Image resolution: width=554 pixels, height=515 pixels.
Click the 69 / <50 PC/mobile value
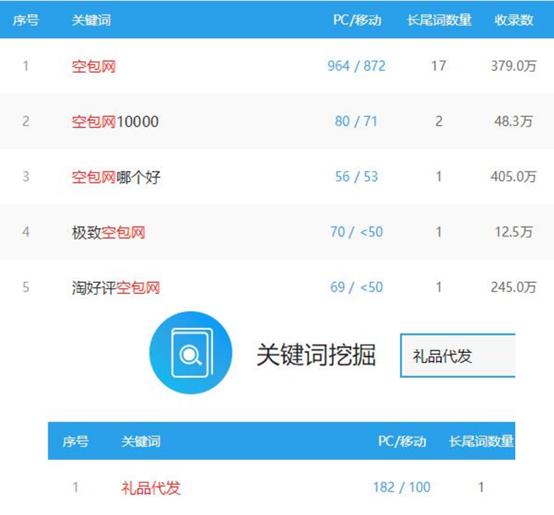[x=356, y=287]
